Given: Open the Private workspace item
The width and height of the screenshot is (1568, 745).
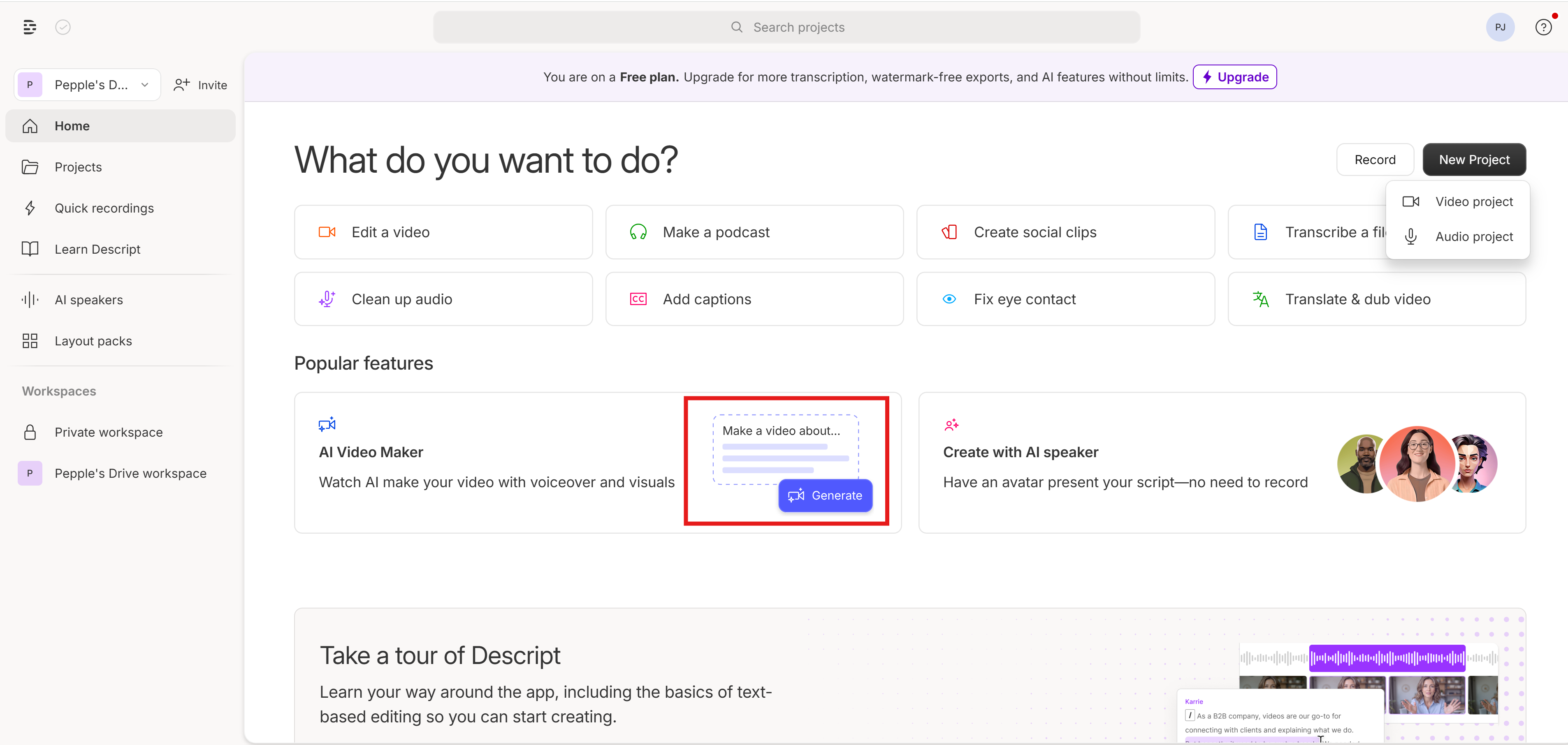Looking at the screenshot, I should click(x=108, y=432).
